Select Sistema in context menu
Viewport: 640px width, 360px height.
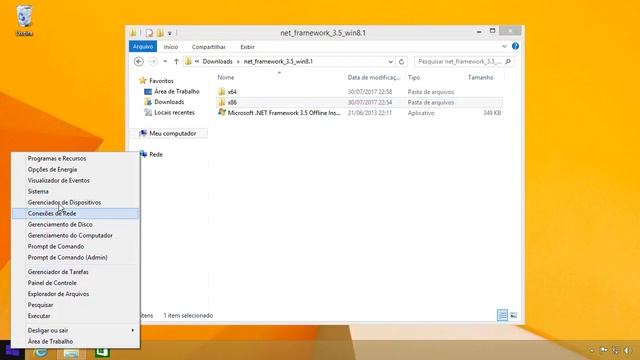[76, 191]
